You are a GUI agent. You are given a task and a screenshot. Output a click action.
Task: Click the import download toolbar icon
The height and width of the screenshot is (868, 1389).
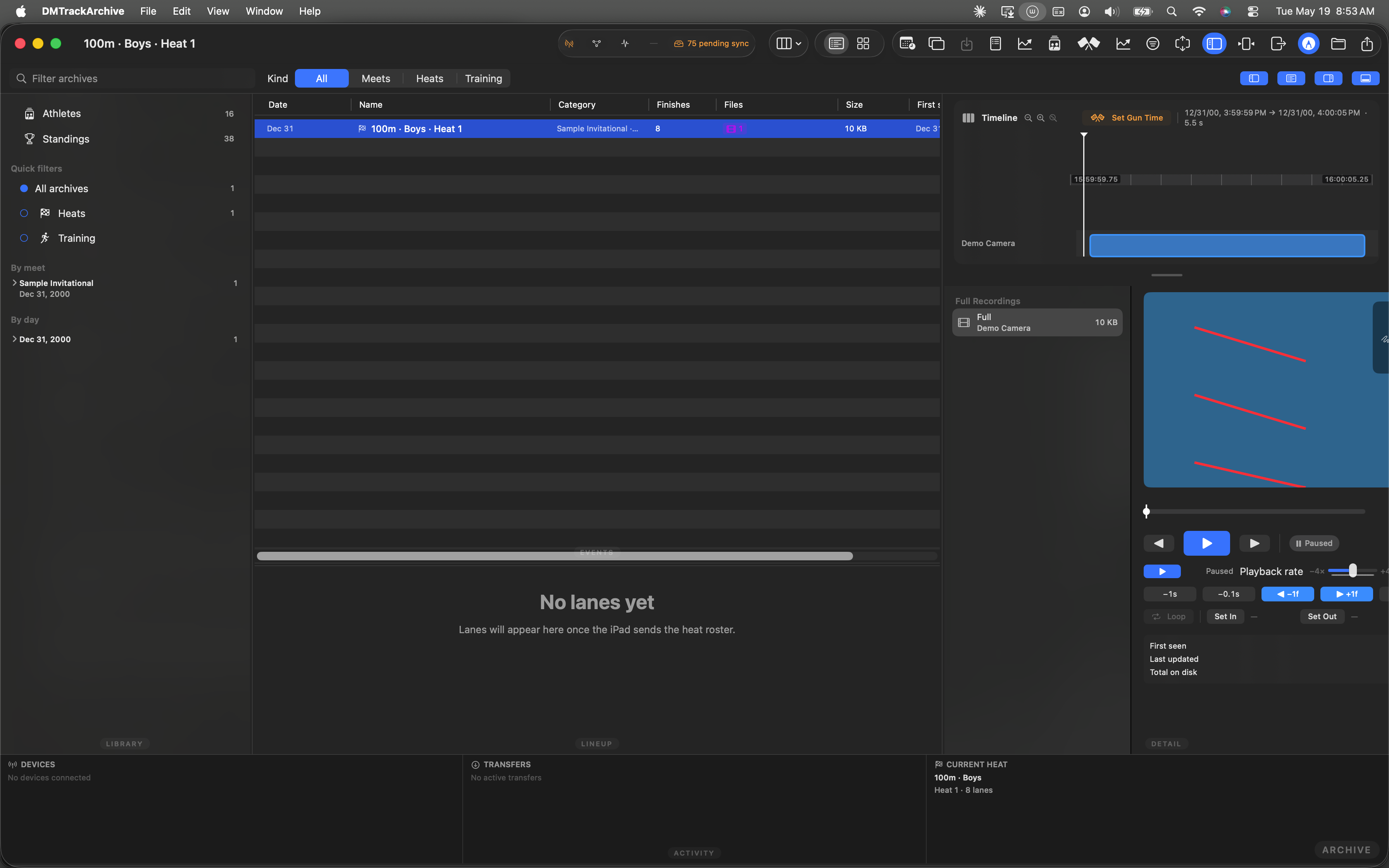click(x=967, y=44)
